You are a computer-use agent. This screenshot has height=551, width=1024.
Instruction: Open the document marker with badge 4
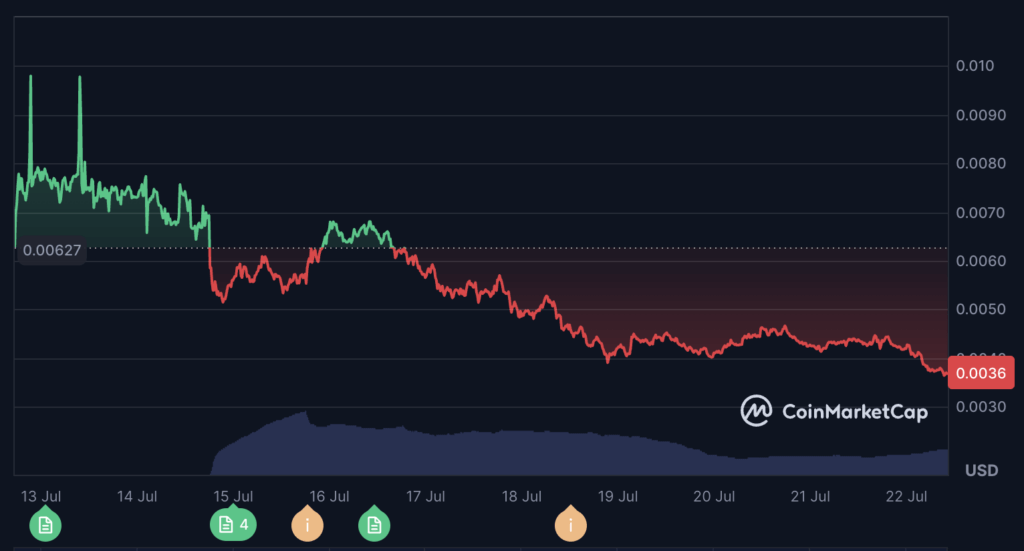pyautogui.click(x=234, y=524)
